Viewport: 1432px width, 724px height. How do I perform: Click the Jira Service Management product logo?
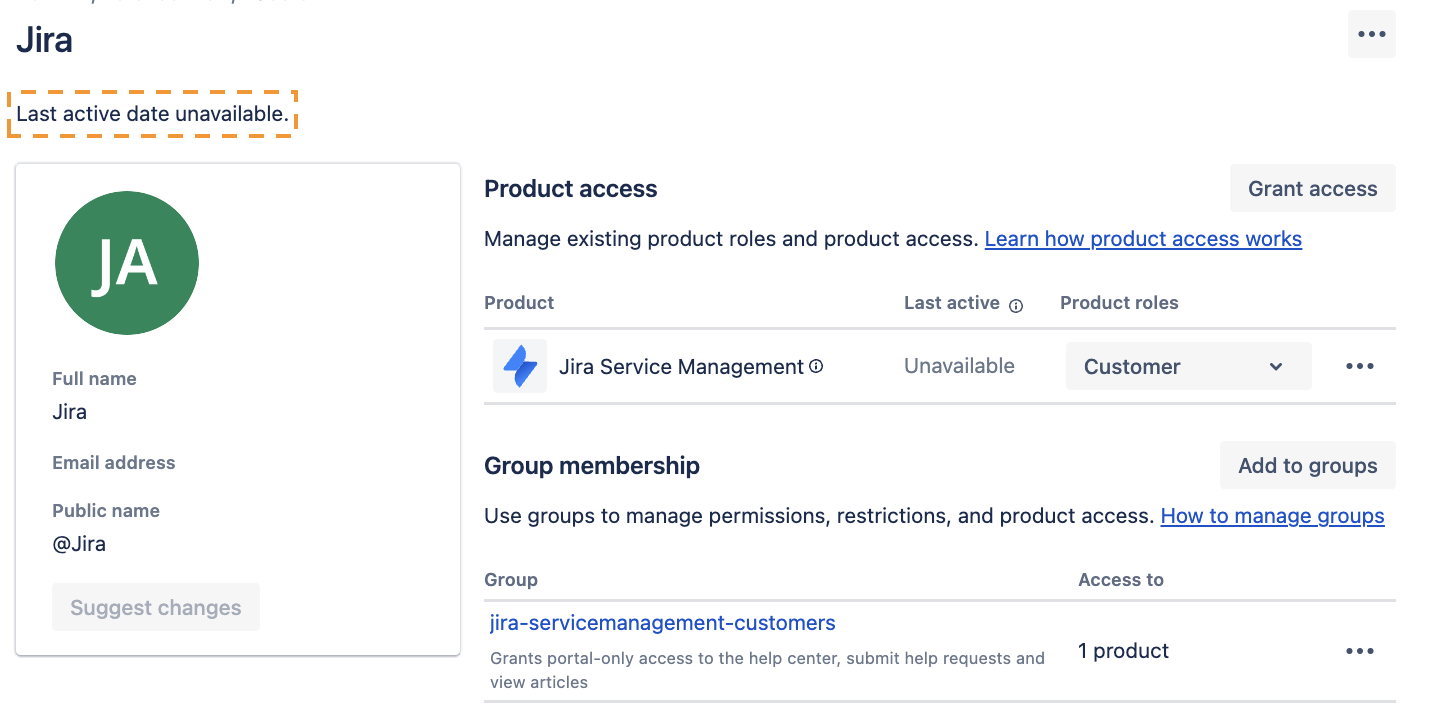coord(520,366)
